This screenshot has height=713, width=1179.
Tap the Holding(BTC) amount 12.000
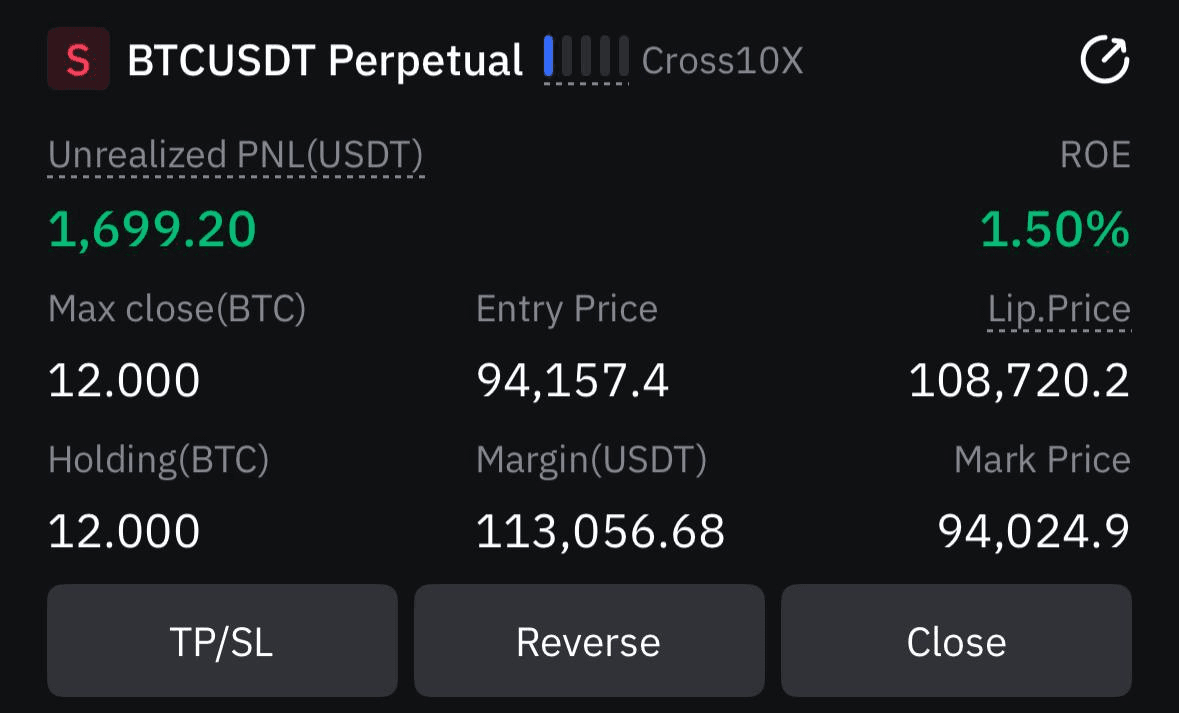pos(124,531)
